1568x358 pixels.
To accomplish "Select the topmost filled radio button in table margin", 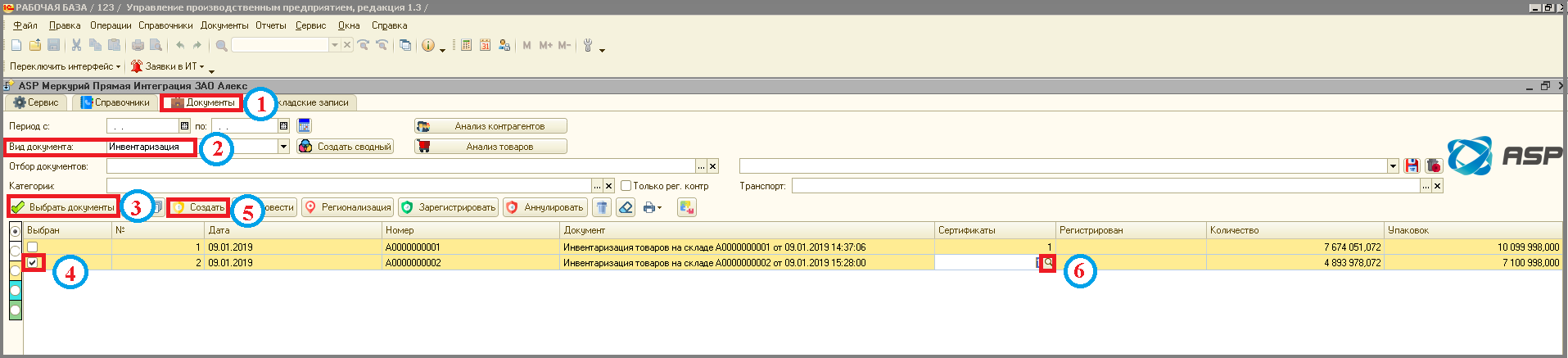I will [x=15, y=231].
